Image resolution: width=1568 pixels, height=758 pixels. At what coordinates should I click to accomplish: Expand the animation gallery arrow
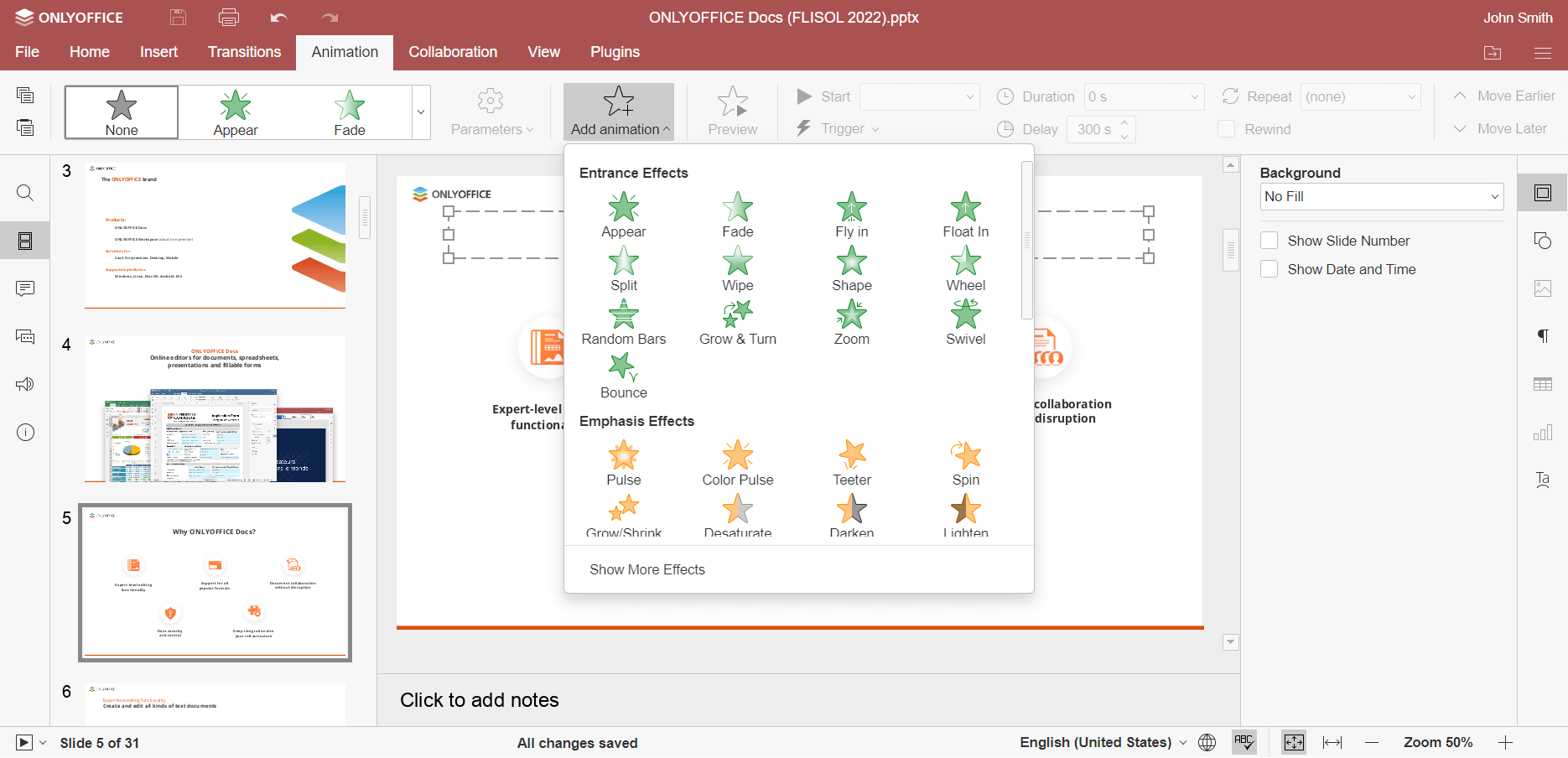tap(420, 112)
